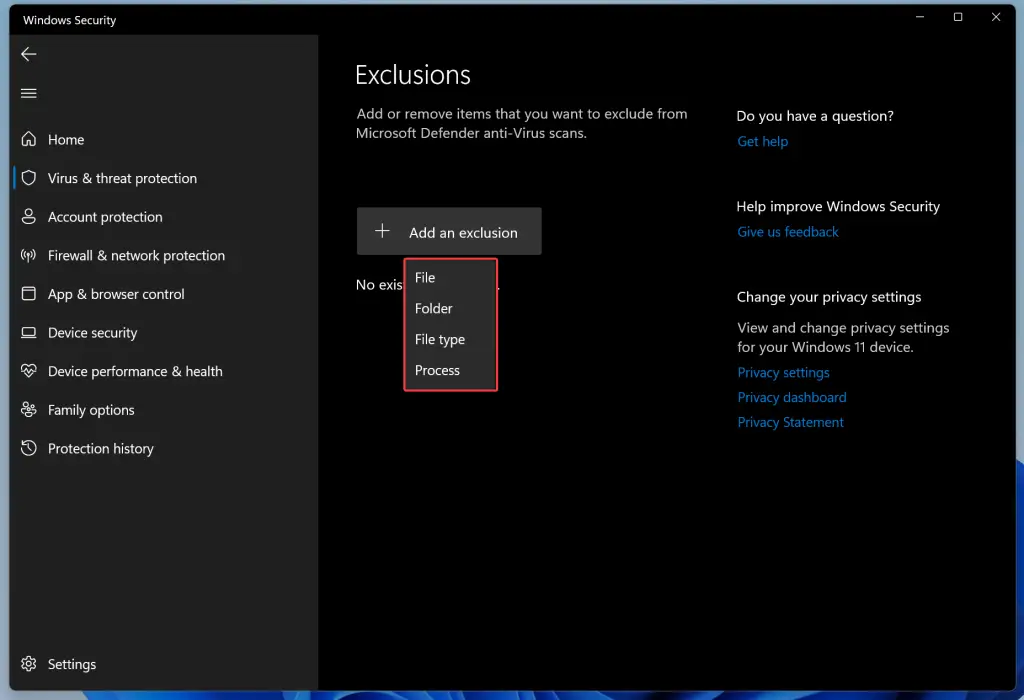Image resolution: width=1024 pixels, height=700 pixels.
Task: Expand the navigation pane with hamburger button
Action: (x=28, y=93)
